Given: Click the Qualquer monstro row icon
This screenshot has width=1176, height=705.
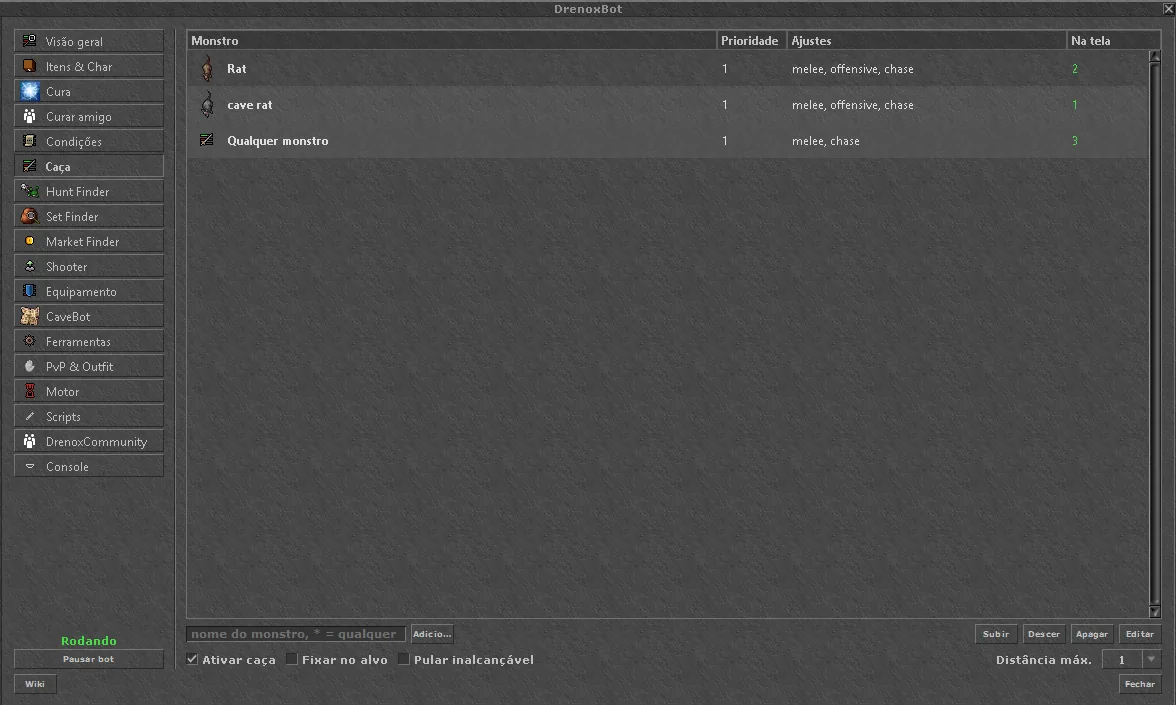Looking at the screenshot, I should click(x=206, y=140).
